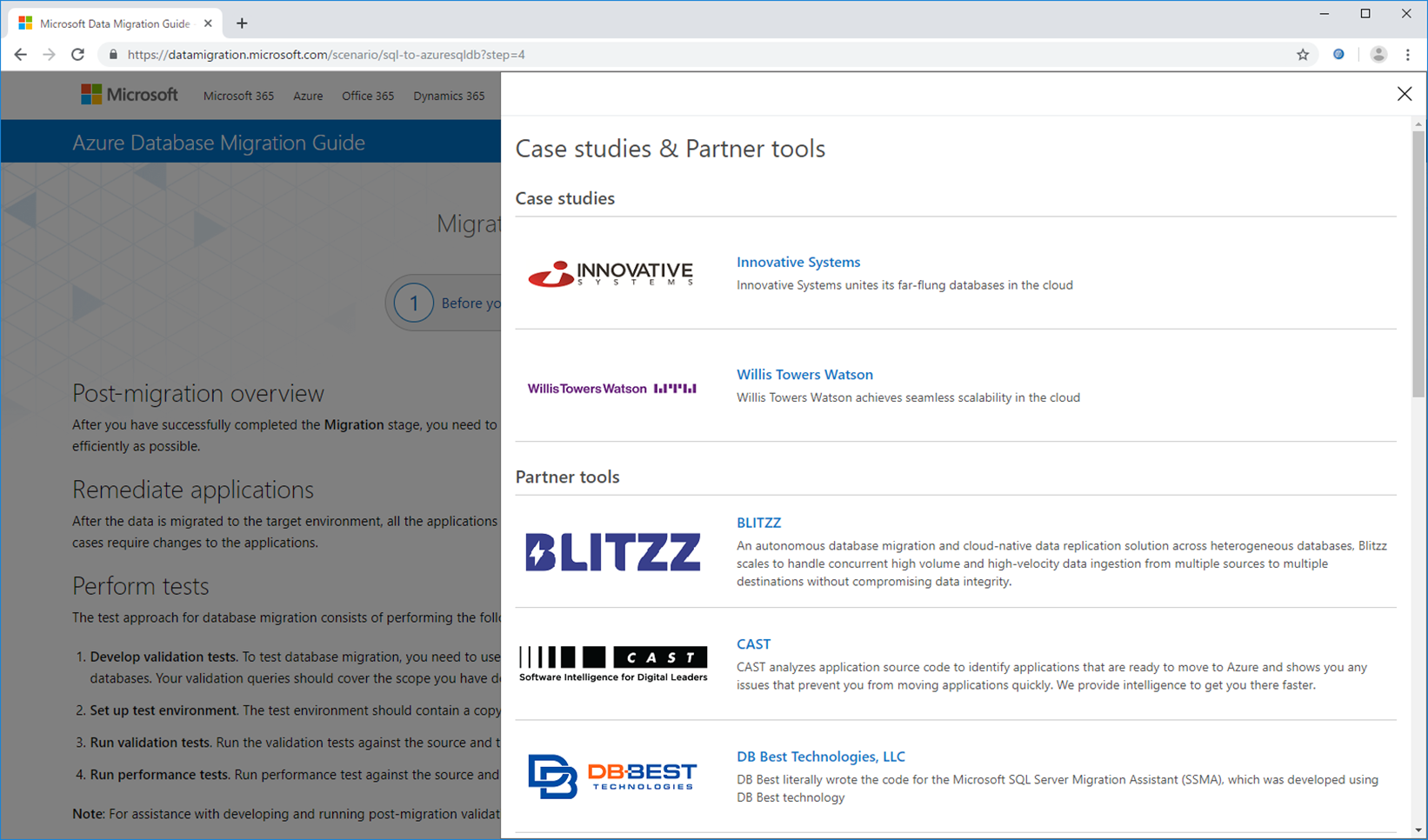
Task: Open the Chrome three-dot menu
Action: [x=1408, y=55]
